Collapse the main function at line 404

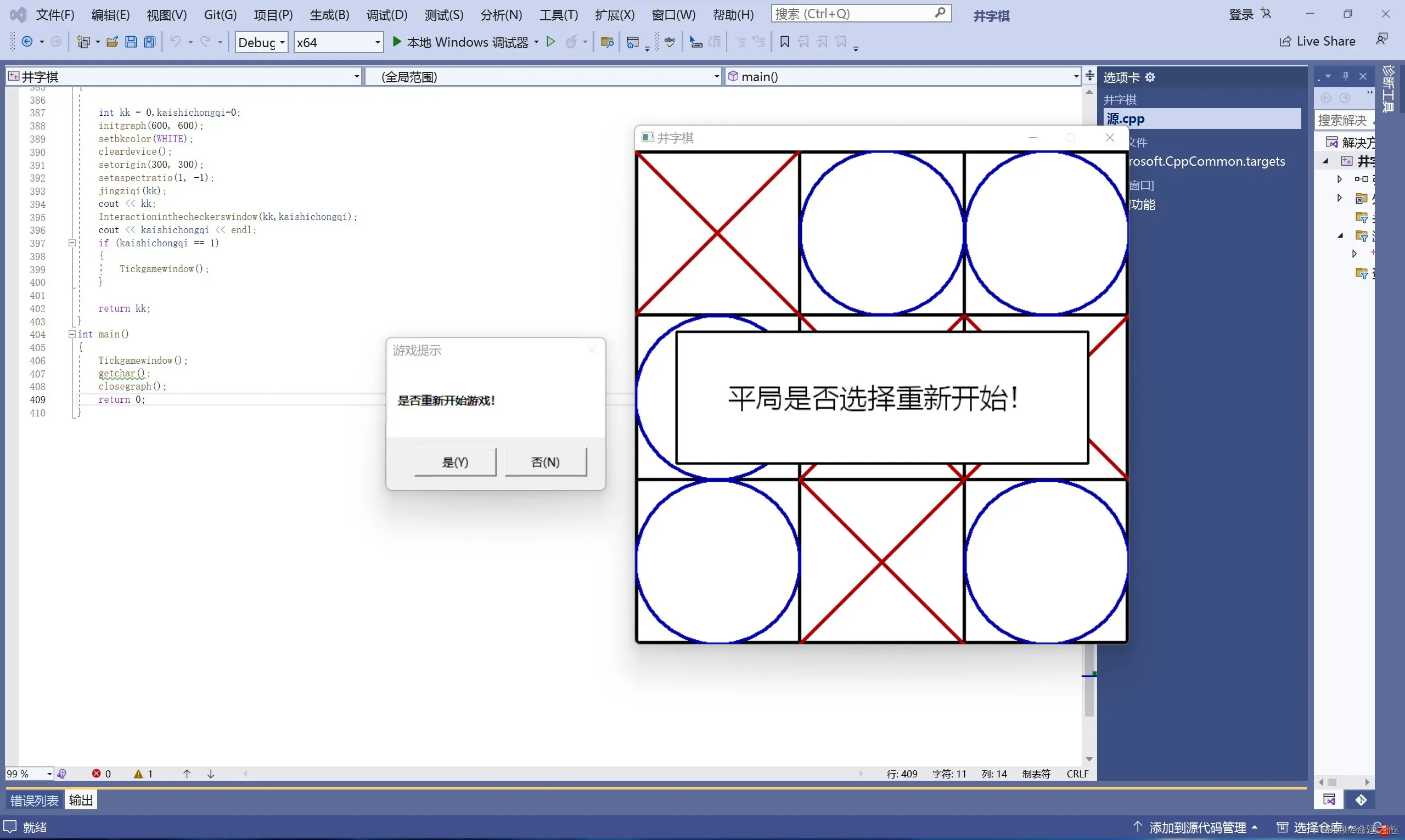tap(72, 334)
